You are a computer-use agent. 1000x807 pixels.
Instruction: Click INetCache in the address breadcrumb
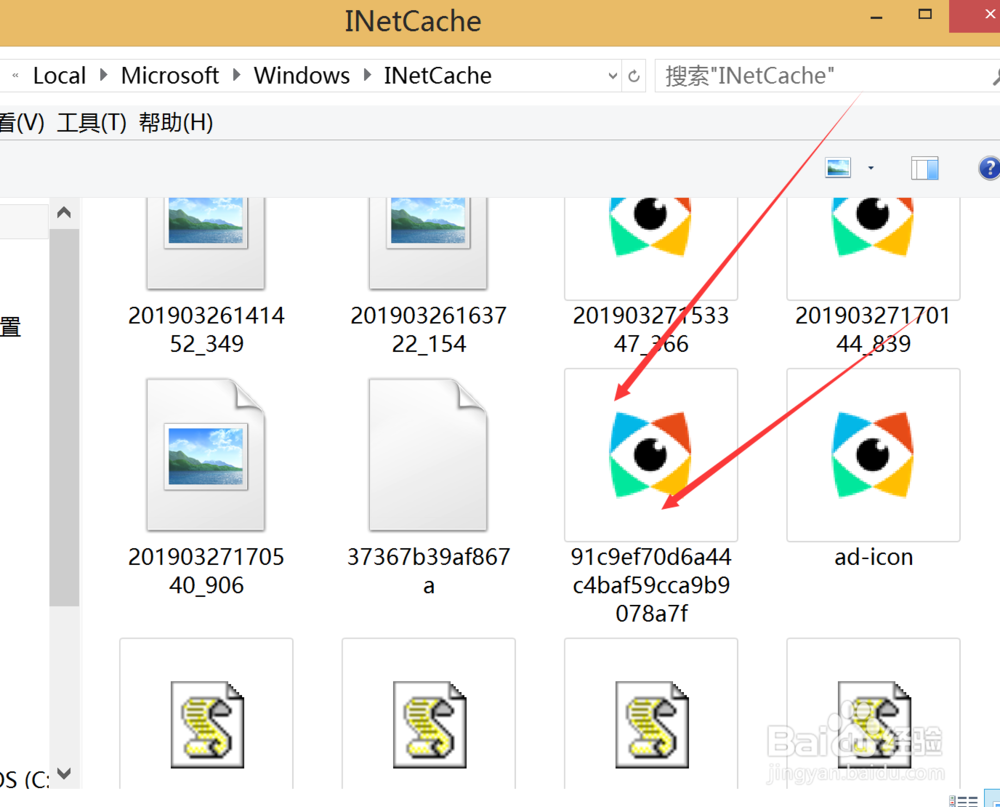438,76
